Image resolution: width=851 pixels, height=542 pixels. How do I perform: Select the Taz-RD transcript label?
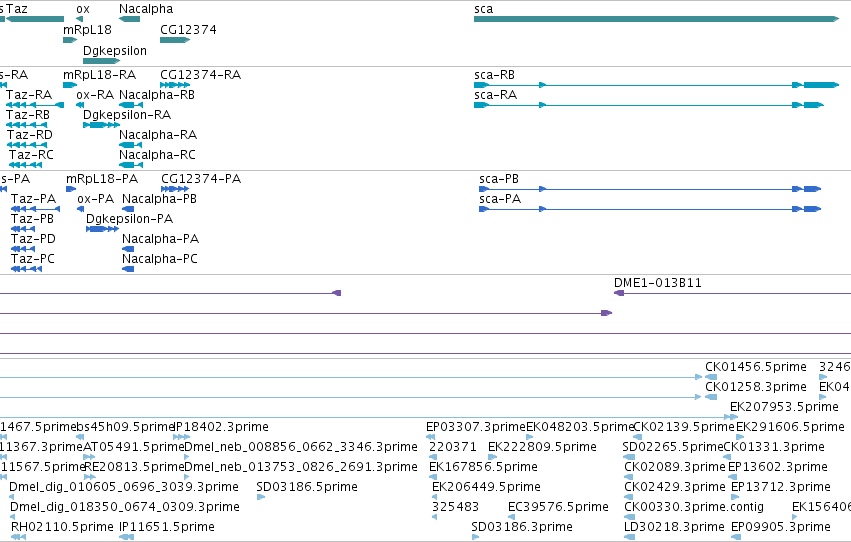click(x=30, y=135)
